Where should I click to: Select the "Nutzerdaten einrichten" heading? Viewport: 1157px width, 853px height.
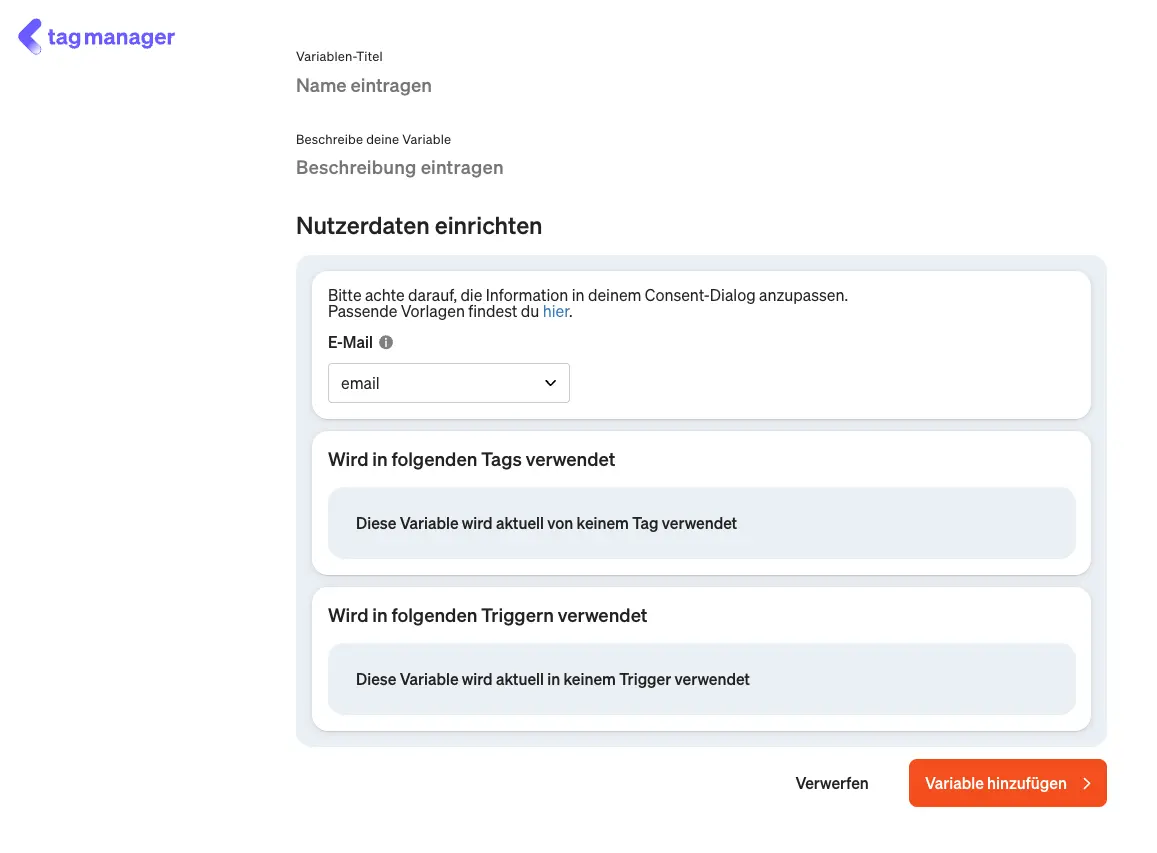coord(419,226)
